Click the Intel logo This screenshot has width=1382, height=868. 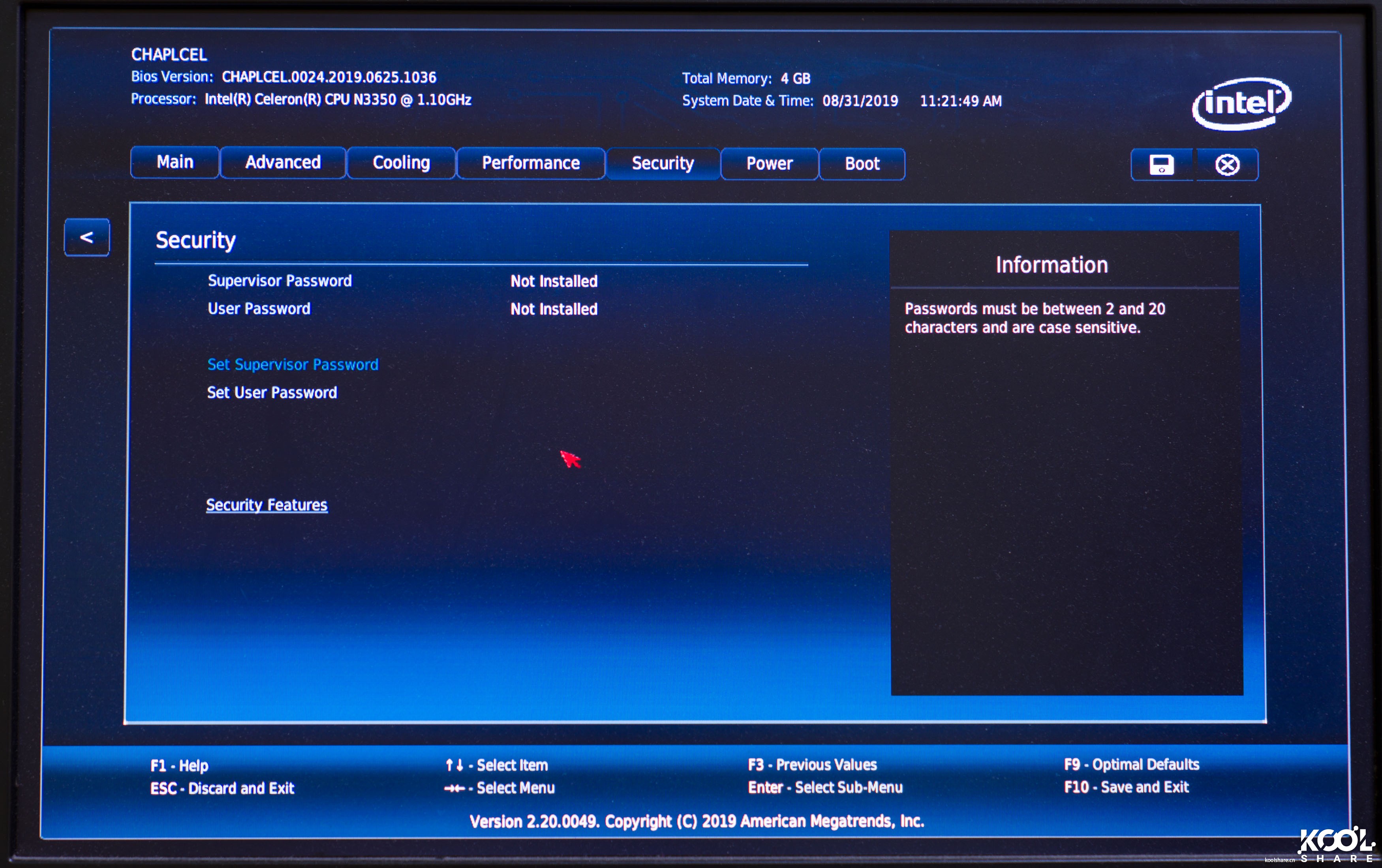tap(1241, 104)
